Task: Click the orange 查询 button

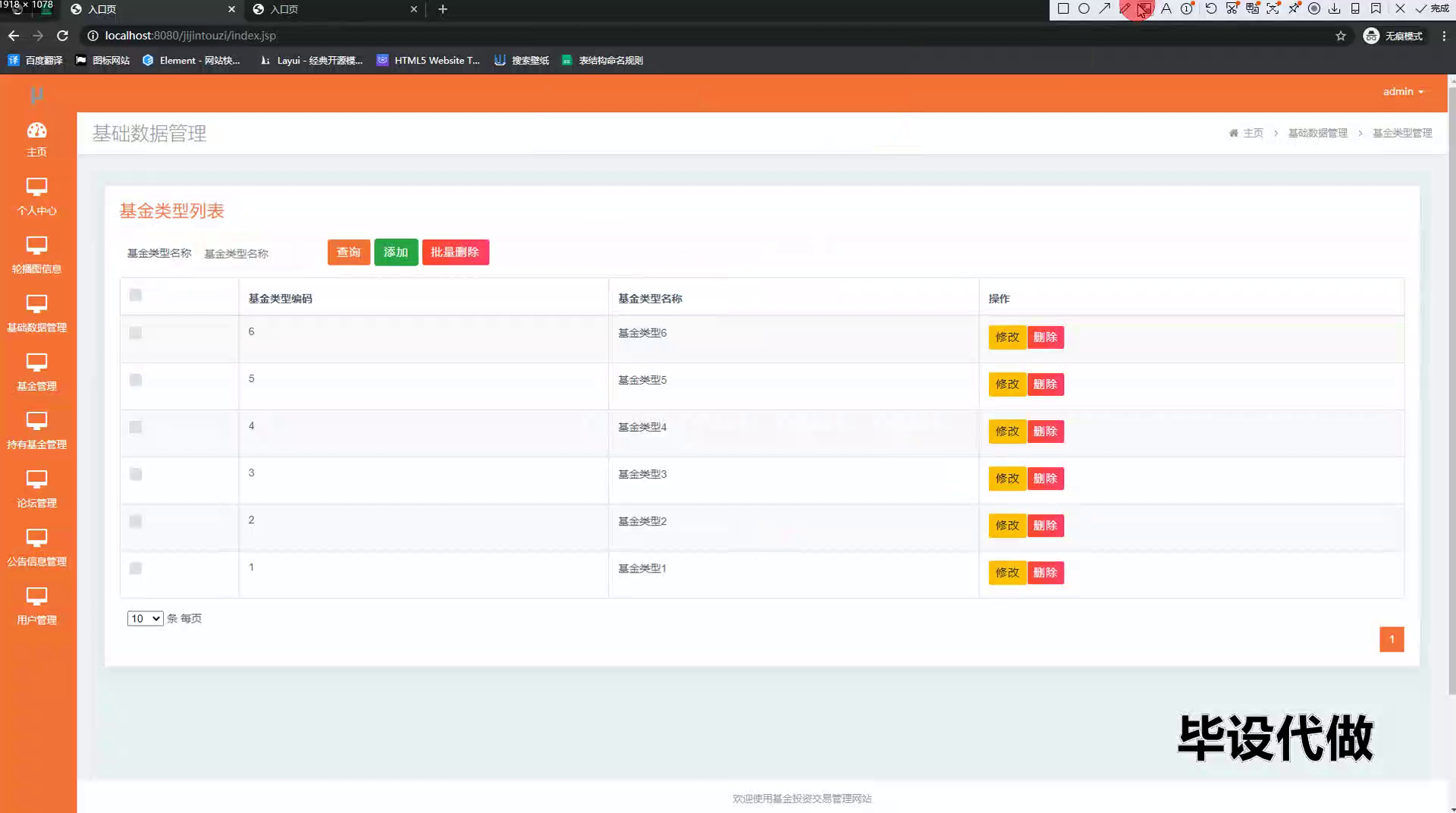Action: [x=349, y=253]
